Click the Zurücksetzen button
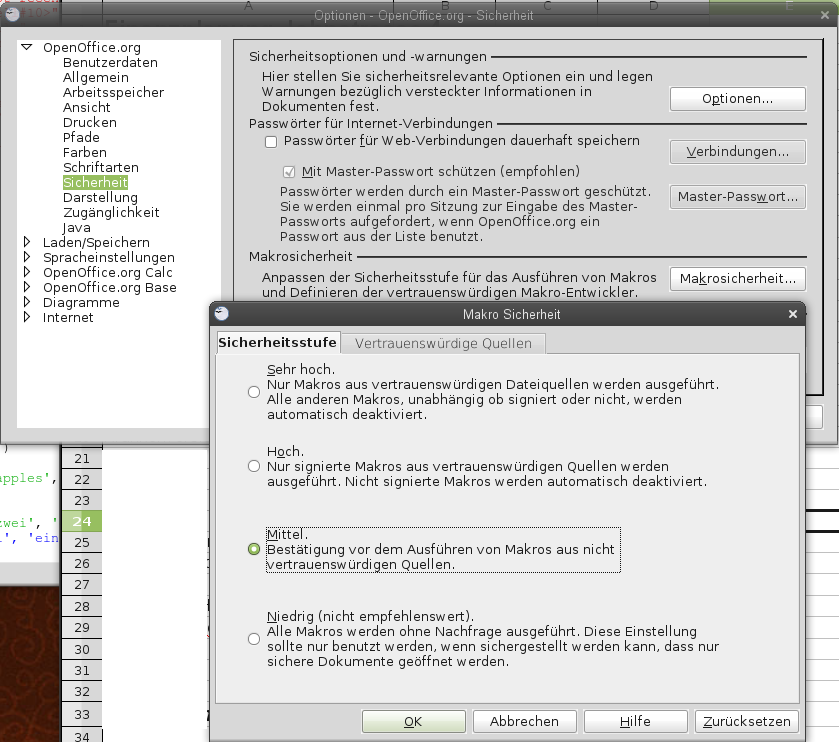Image resolution: width=839 pixels, height=742 pixels. click(x=746, y=721)
